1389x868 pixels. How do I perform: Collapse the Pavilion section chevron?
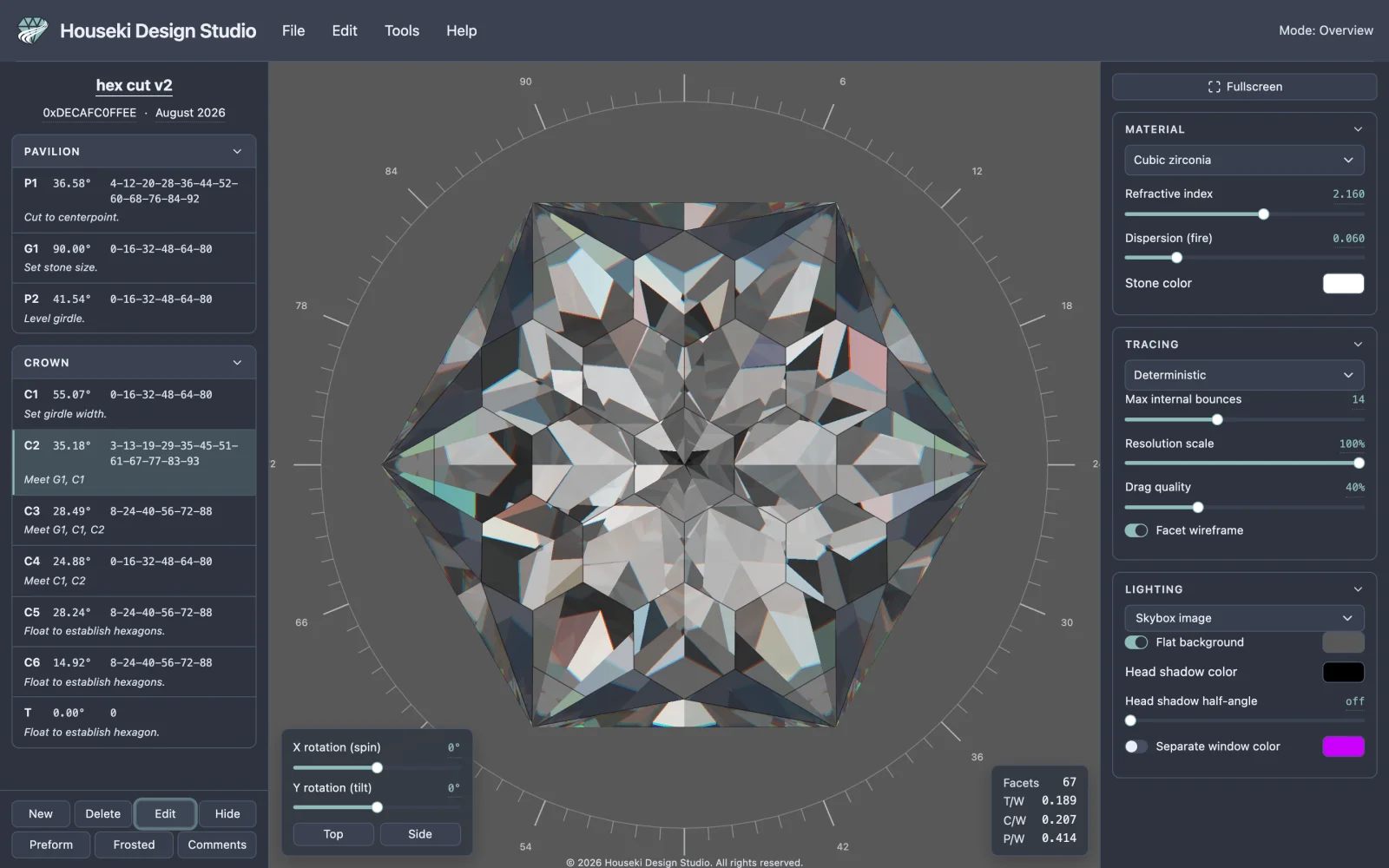point(237,151)
